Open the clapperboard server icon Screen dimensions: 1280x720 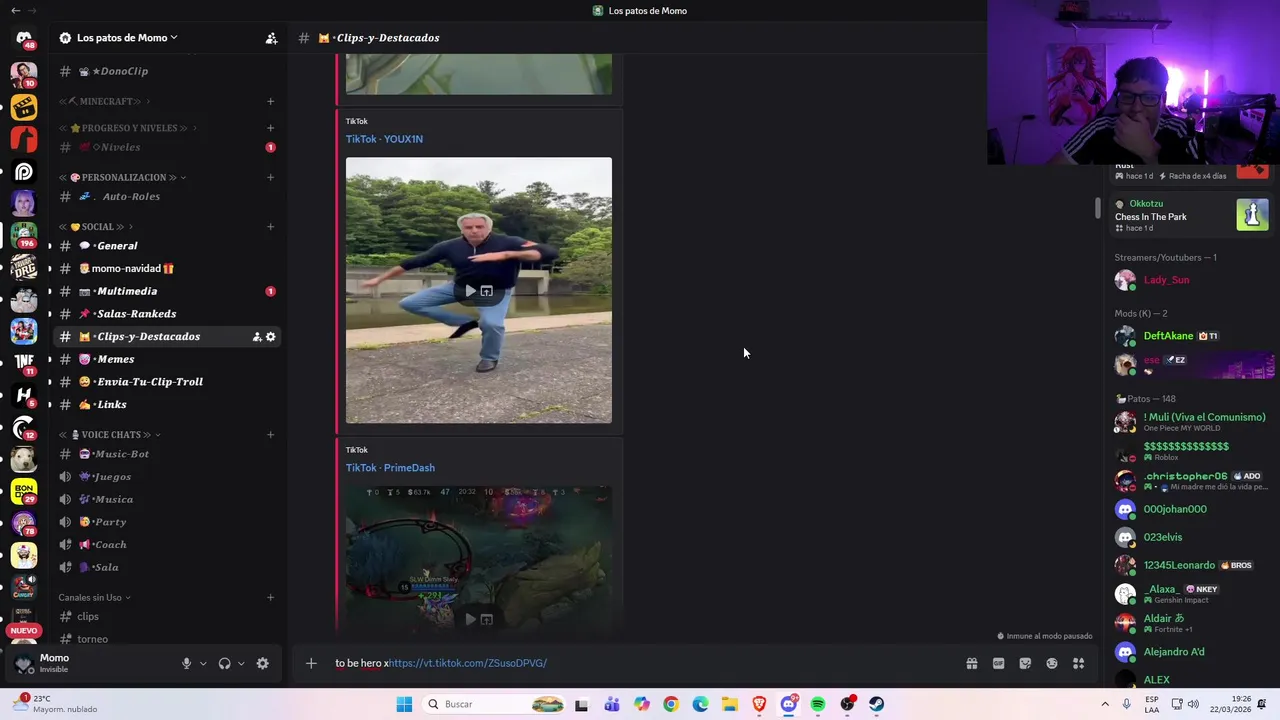(24, 106)
